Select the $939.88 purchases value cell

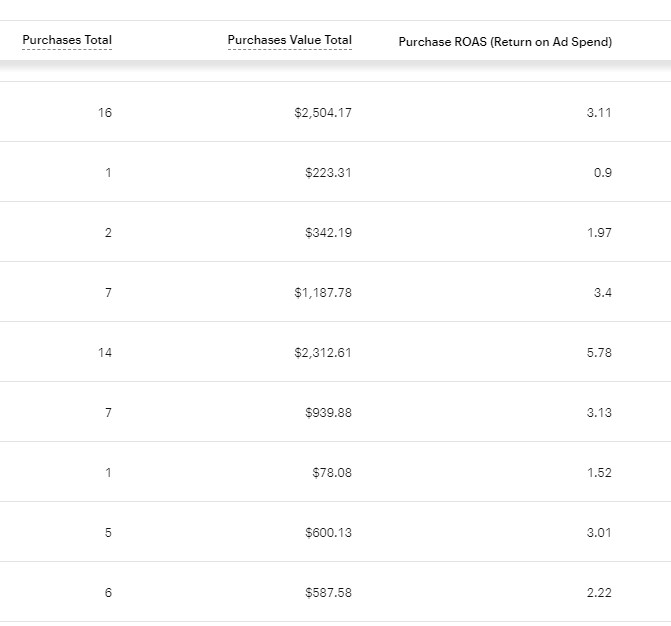328,413
